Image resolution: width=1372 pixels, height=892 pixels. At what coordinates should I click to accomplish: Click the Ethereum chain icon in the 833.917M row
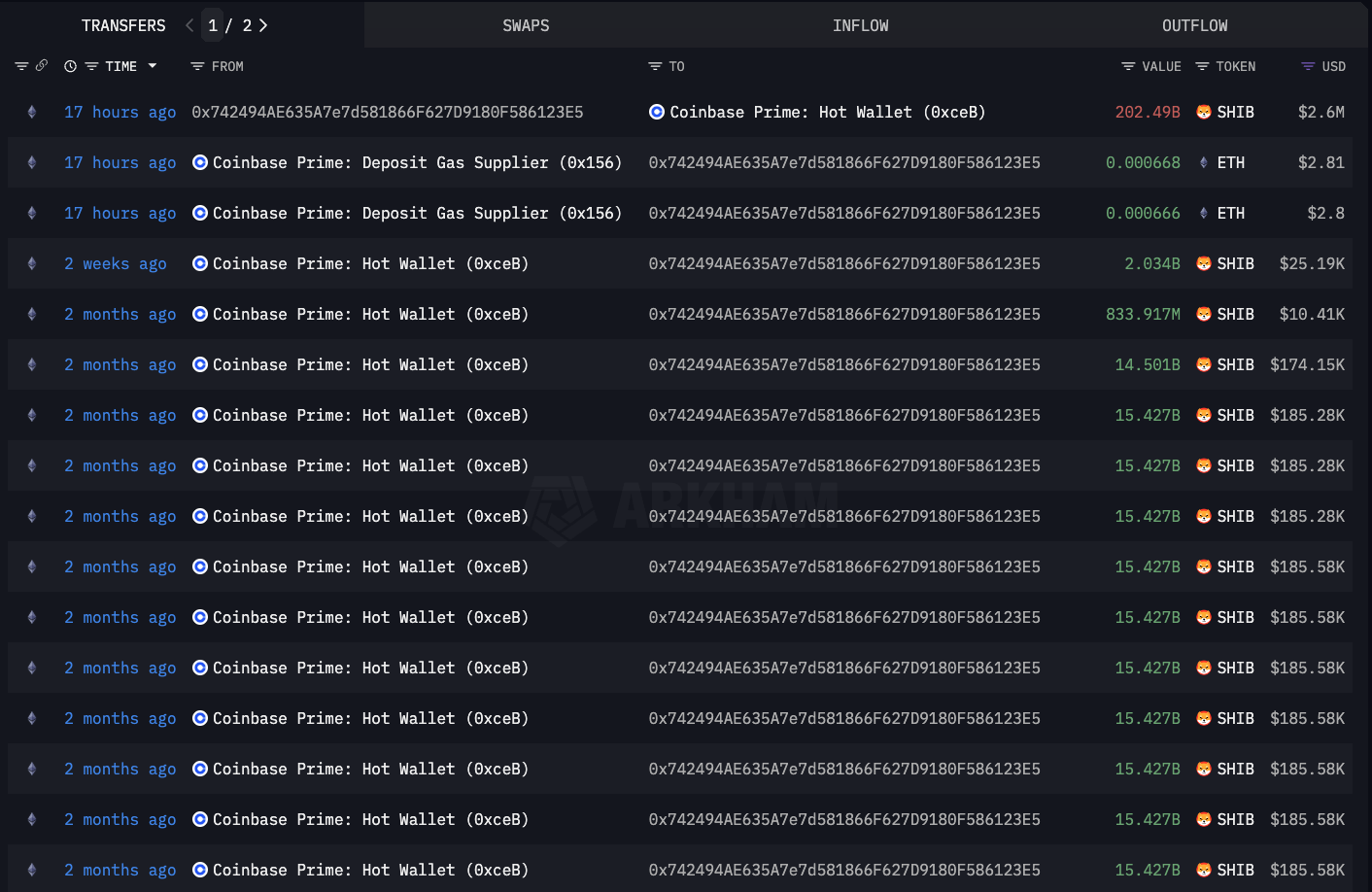pos(32,314)
